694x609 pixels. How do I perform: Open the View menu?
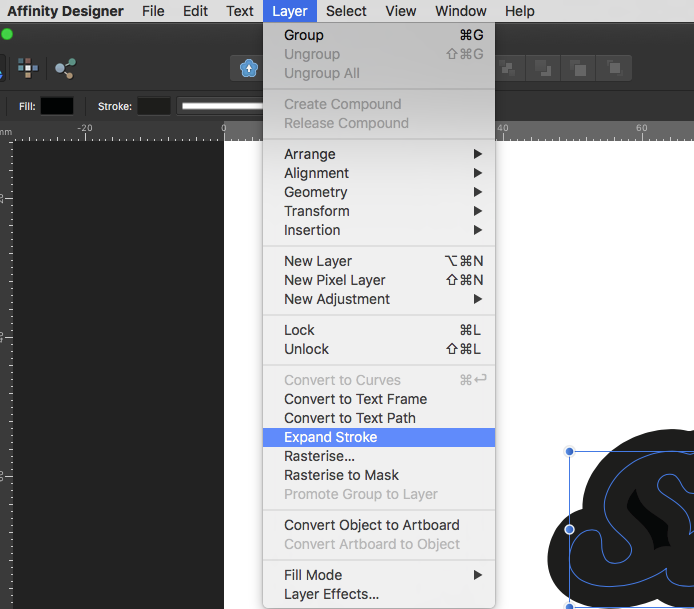coord(401,11)
